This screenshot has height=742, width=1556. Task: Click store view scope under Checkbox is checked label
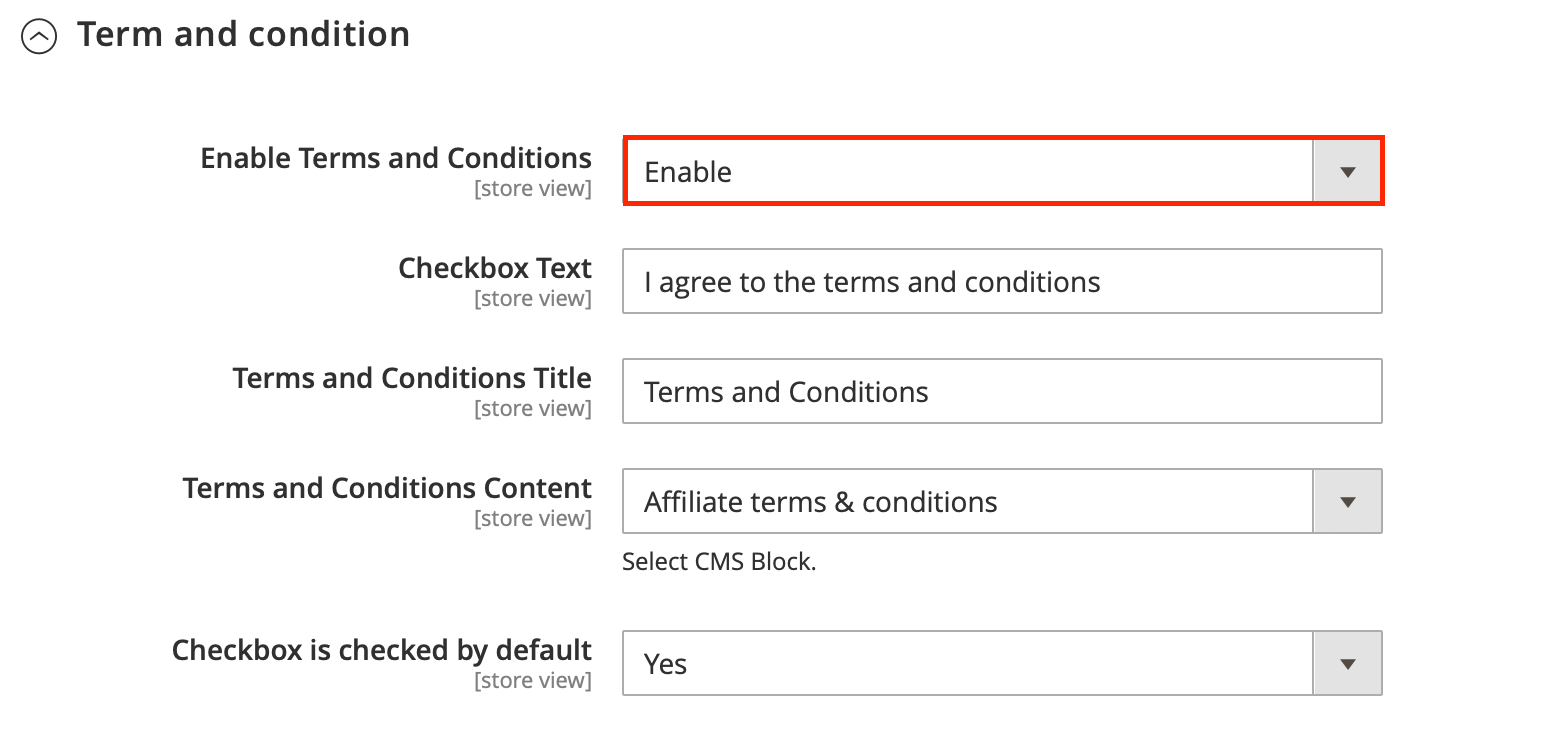coord(532,681)
